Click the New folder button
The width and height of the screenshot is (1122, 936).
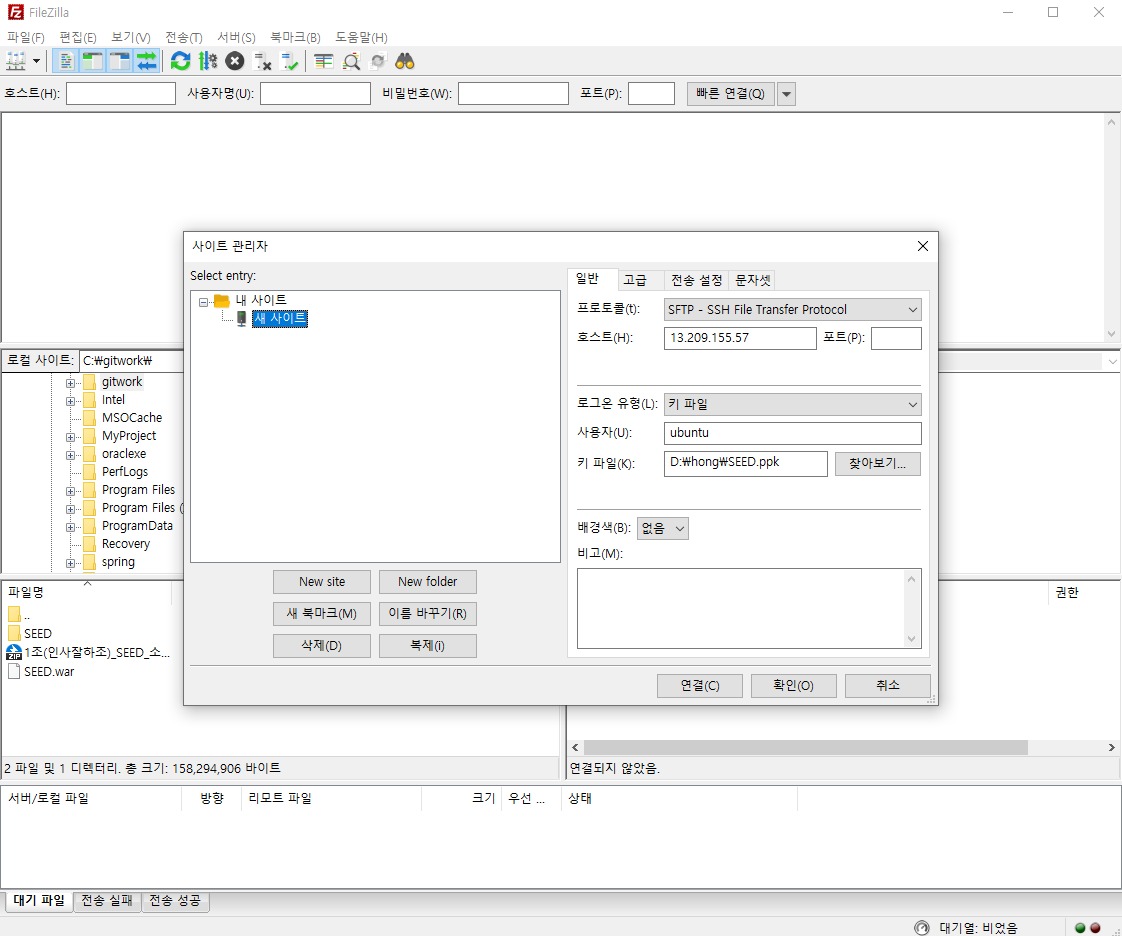(428, 582)
